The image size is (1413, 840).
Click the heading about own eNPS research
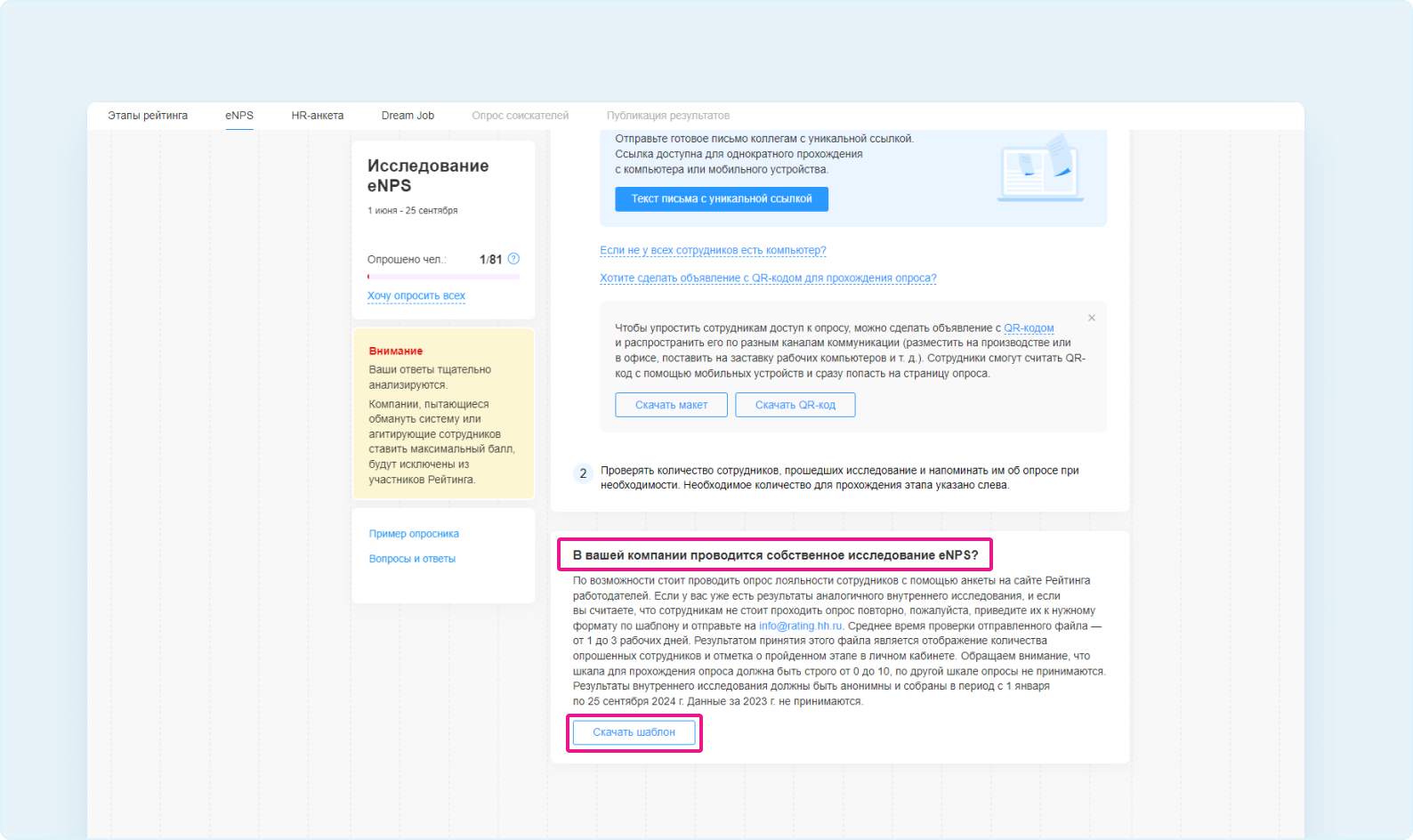(775, 555)
